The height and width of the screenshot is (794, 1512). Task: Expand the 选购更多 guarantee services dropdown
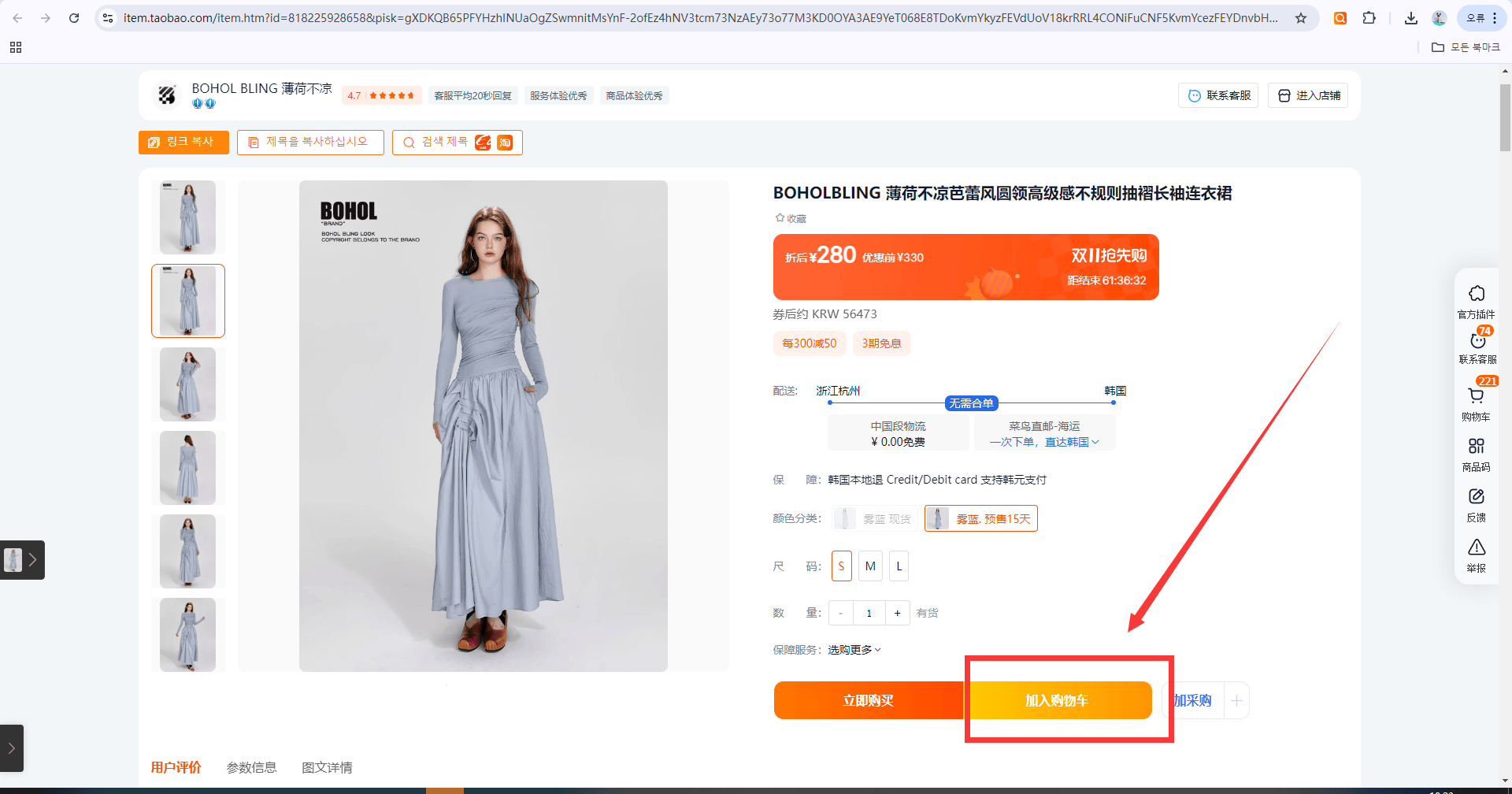click(854, 650)
